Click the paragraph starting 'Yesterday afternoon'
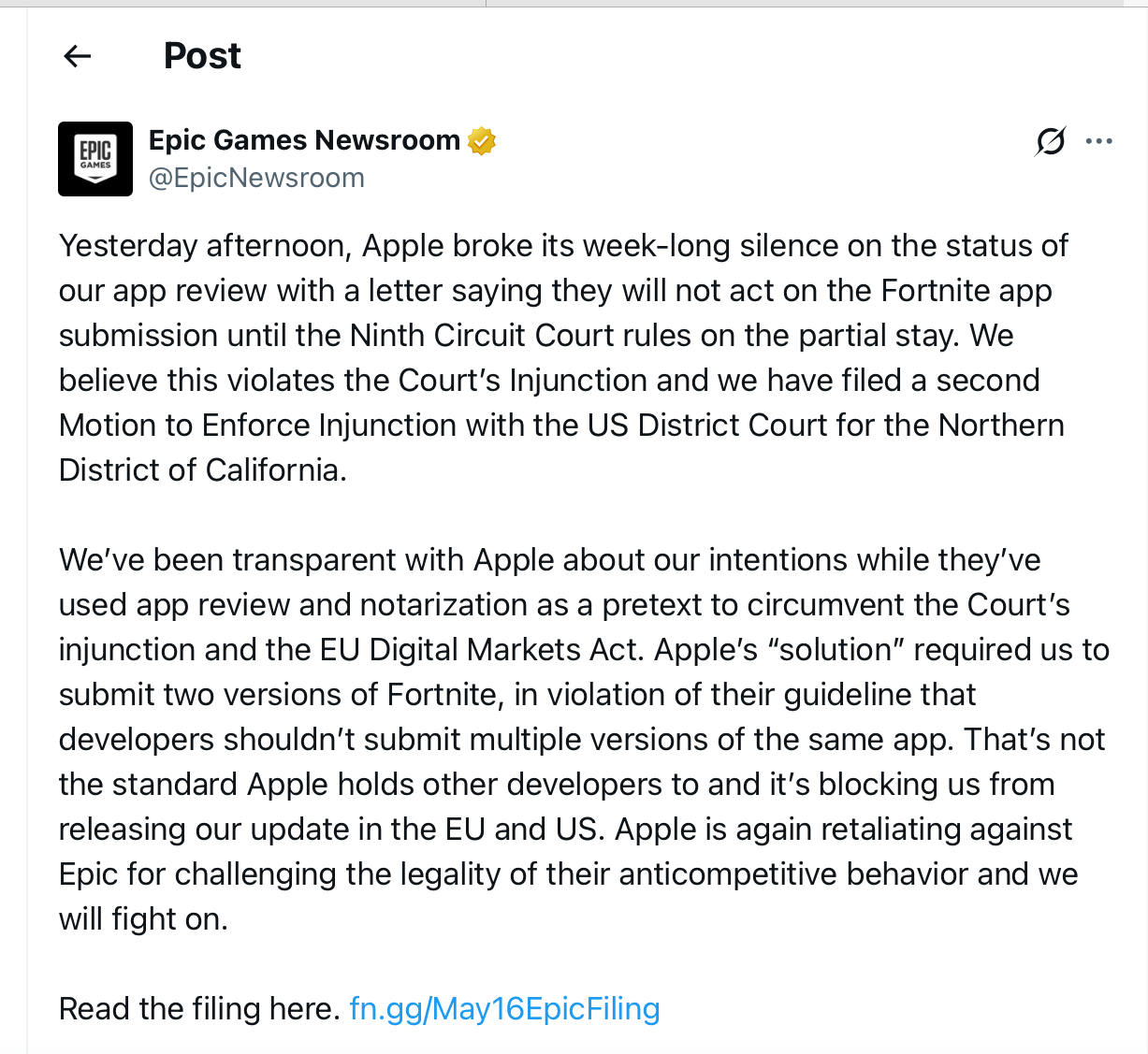This screenshot has height=1054, width=1148. pos(561,357)
